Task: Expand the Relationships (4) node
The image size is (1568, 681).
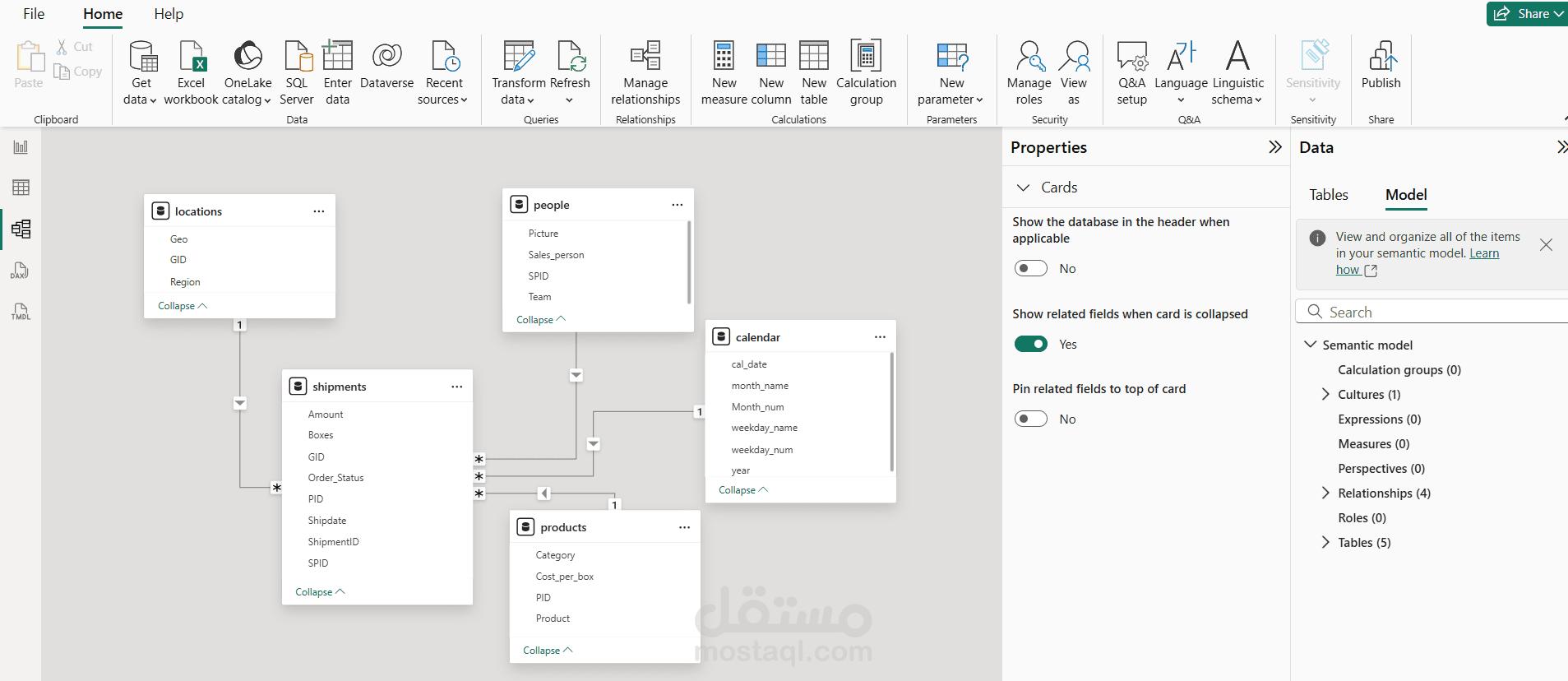Action: point(1325,493)
